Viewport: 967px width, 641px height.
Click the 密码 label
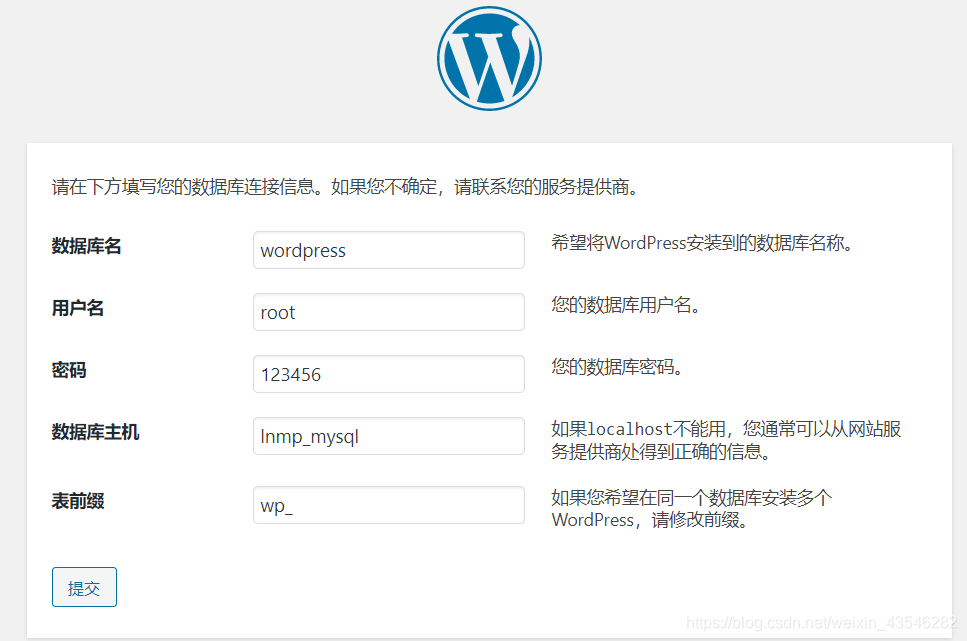[69, 370]
